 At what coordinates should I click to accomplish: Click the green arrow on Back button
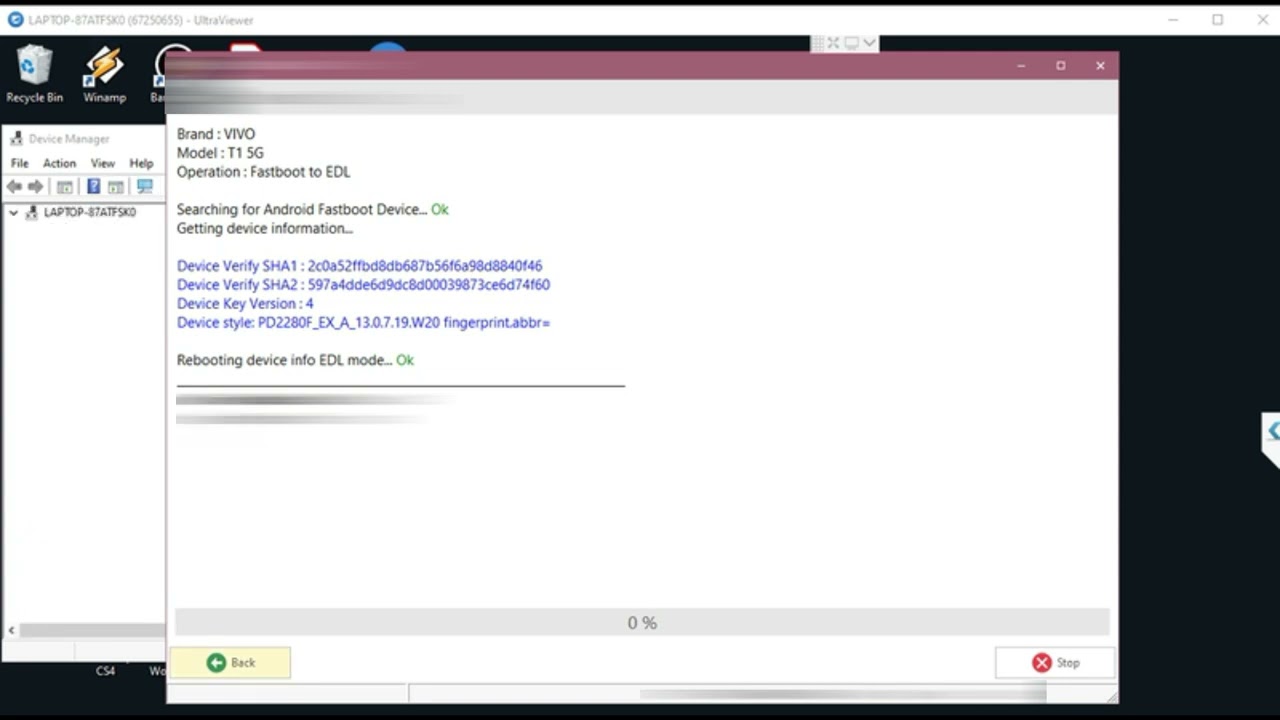(216, 662)
